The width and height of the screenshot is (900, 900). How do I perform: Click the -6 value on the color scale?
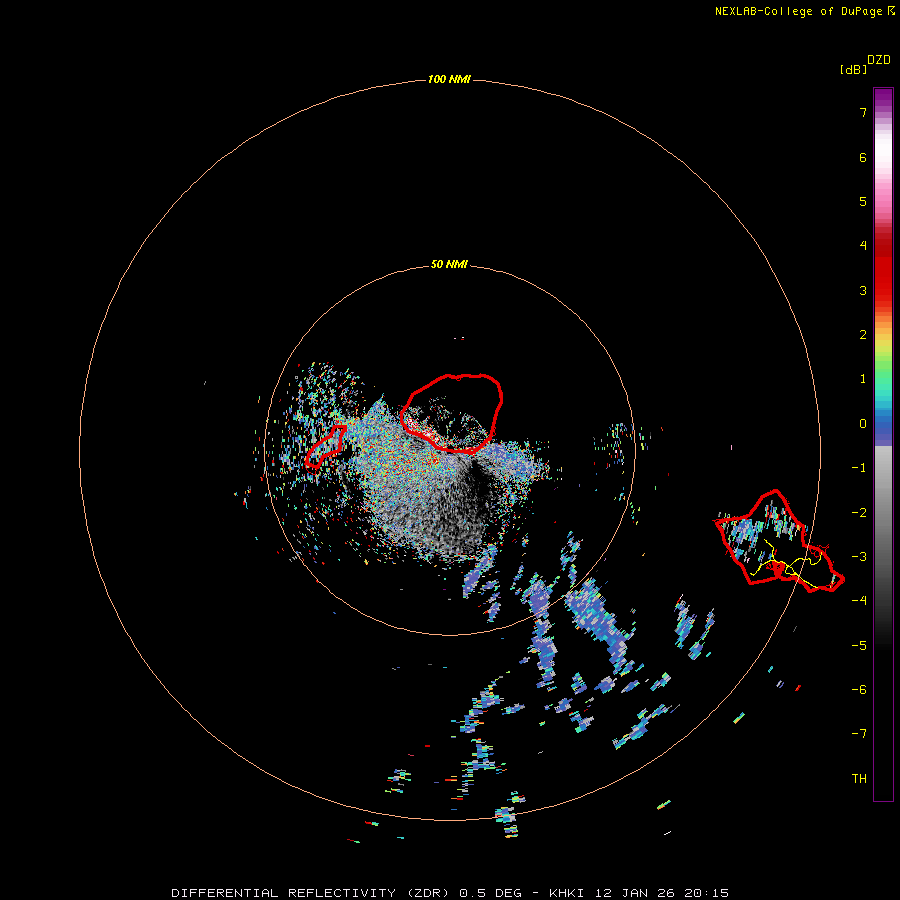point(859,690)
